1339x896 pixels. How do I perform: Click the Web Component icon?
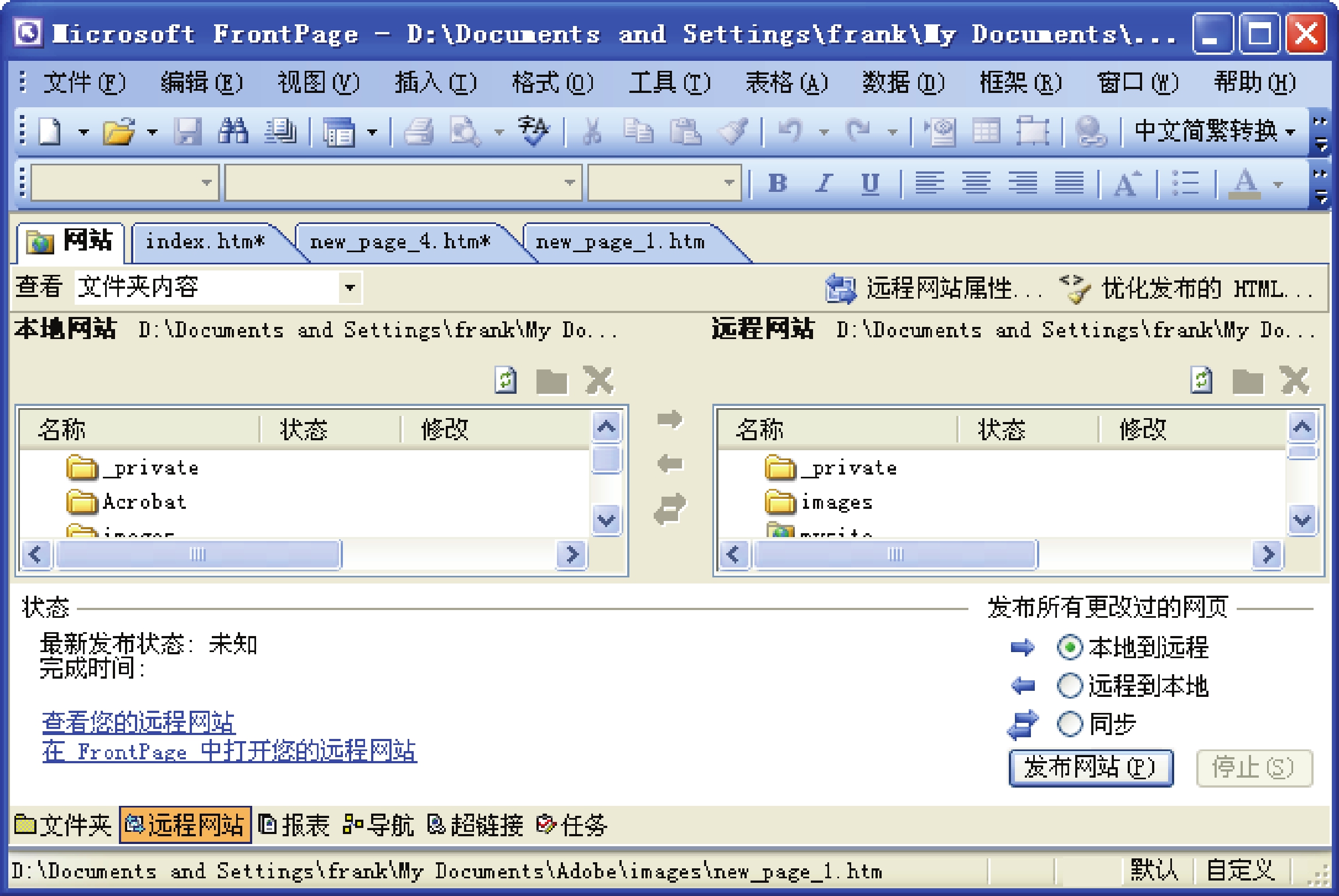[x=940, y=132]
